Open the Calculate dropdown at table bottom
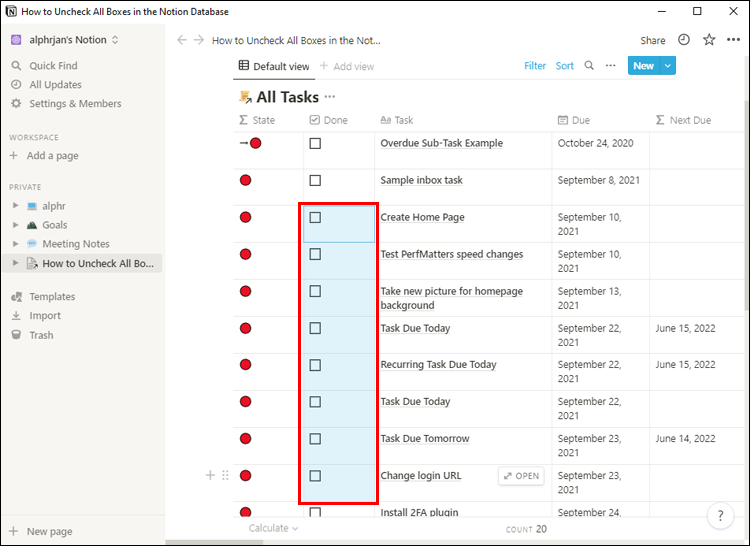 pos(273,528)
